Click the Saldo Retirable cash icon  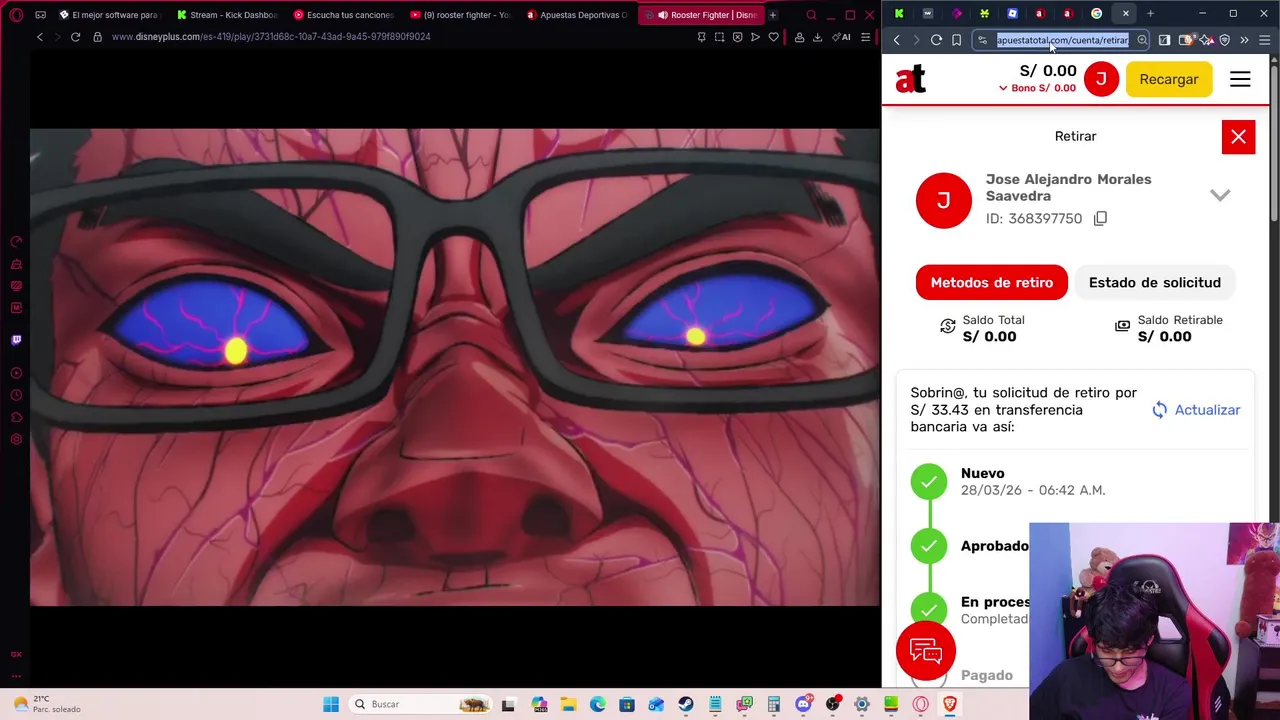point(1122,326)
